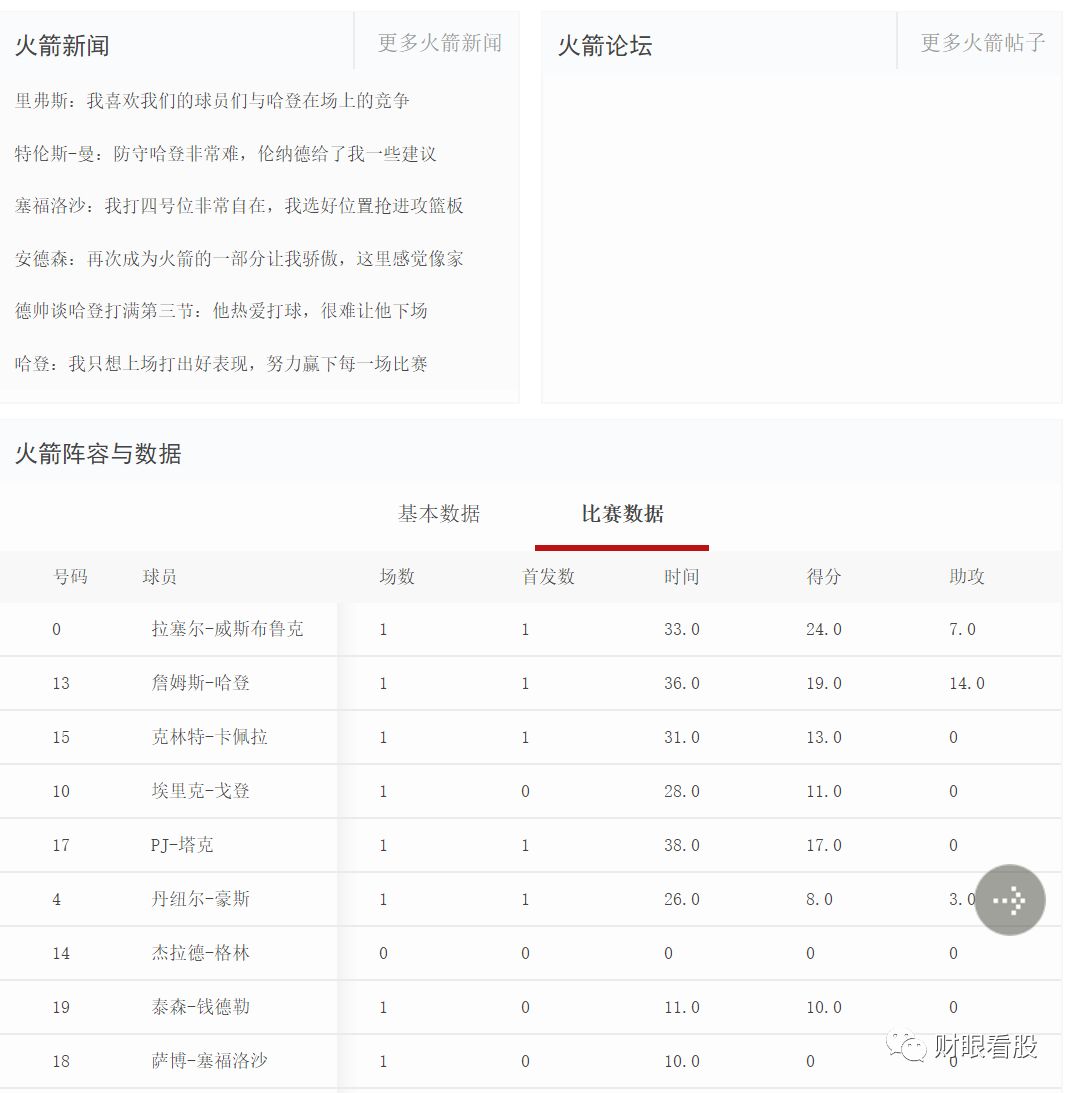This screenshot has width=1072, height=1093.
Task: Click player name 泰森-钱德勒
Action: (201, 1007)
